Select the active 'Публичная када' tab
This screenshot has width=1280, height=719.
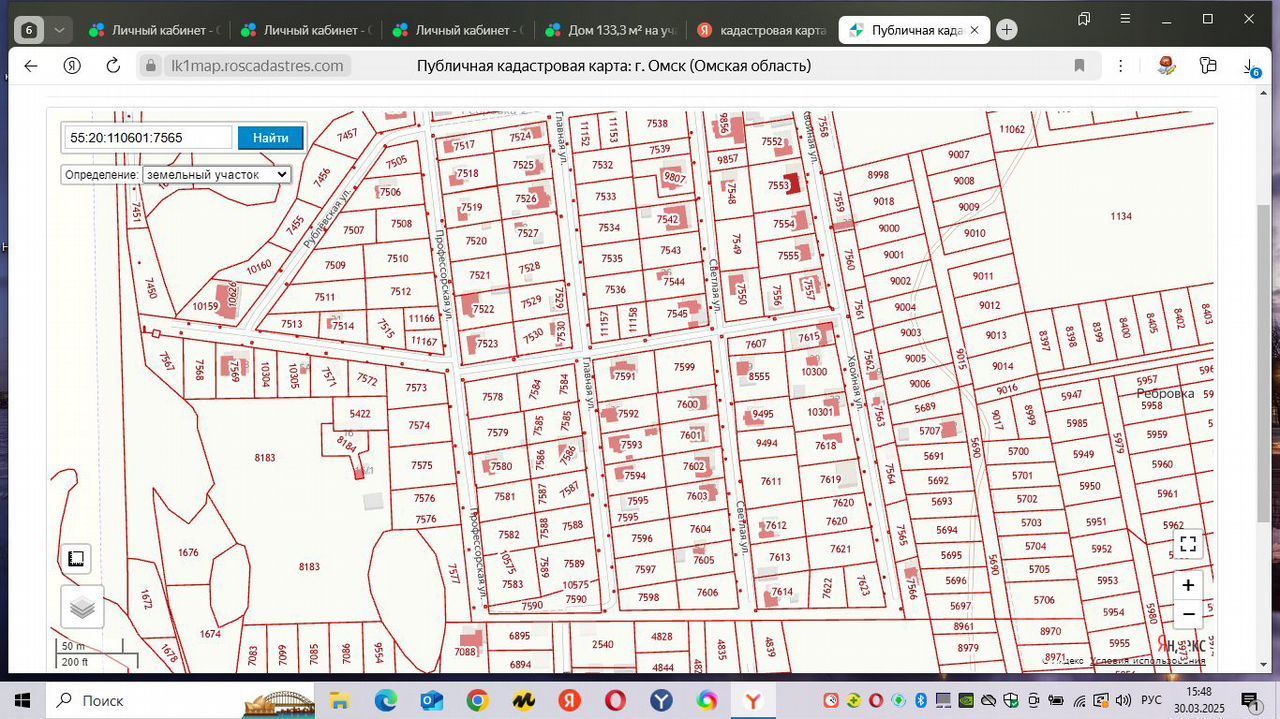tap(904, 30)
